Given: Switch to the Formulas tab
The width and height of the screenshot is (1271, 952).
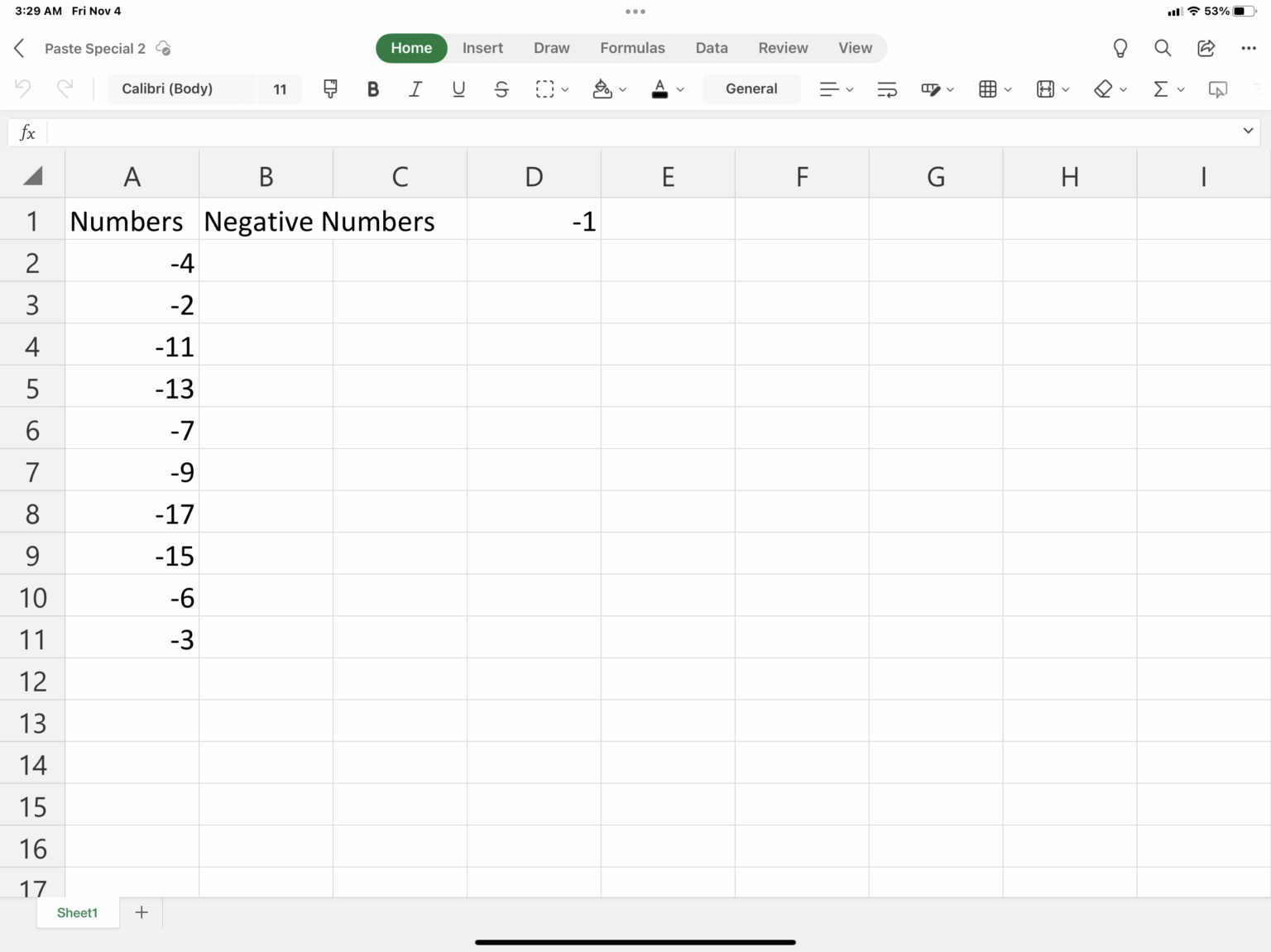Looking at the screenshot, I should (632, 48).
